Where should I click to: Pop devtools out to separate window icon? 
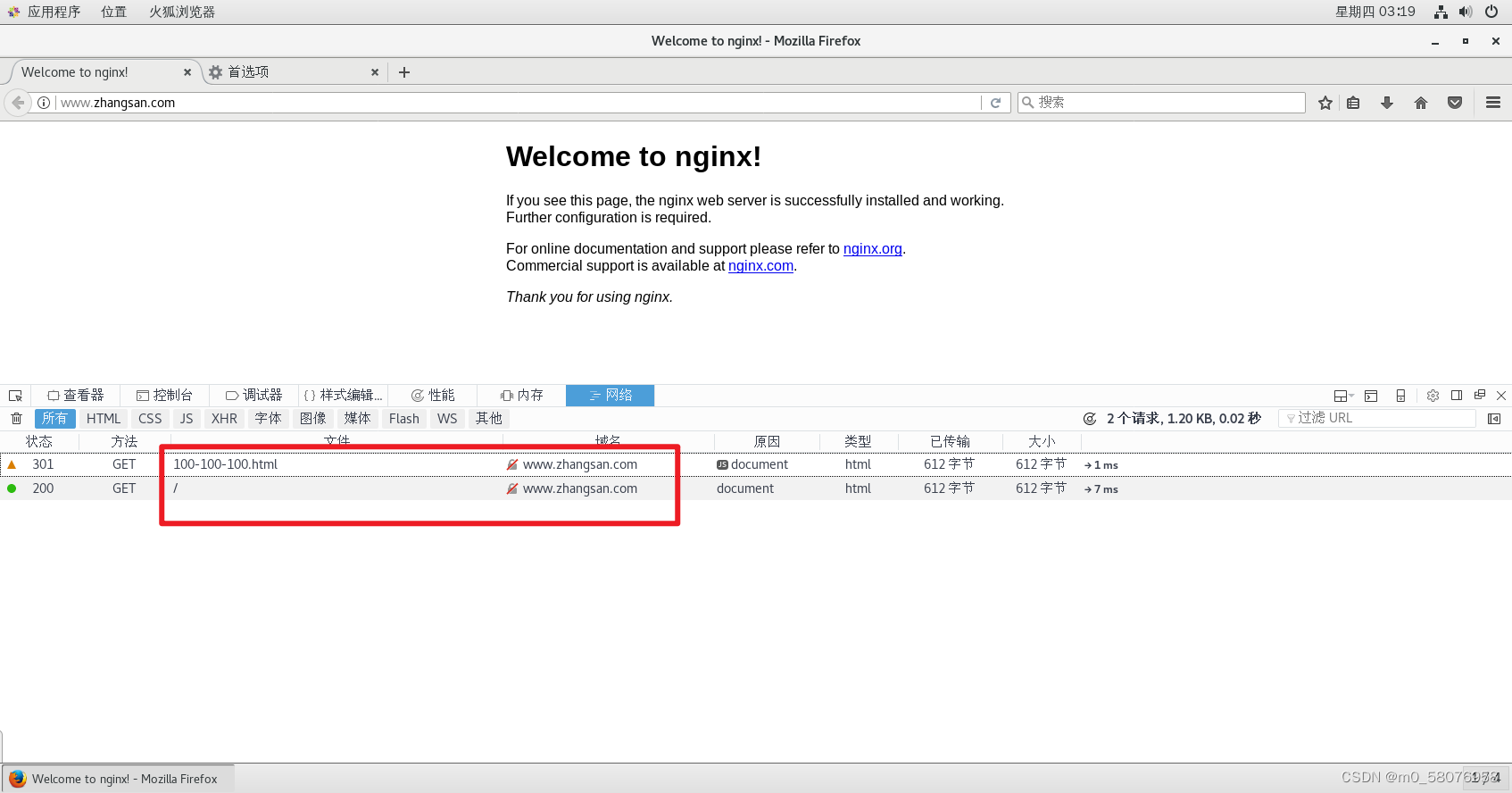(1480, 396)
